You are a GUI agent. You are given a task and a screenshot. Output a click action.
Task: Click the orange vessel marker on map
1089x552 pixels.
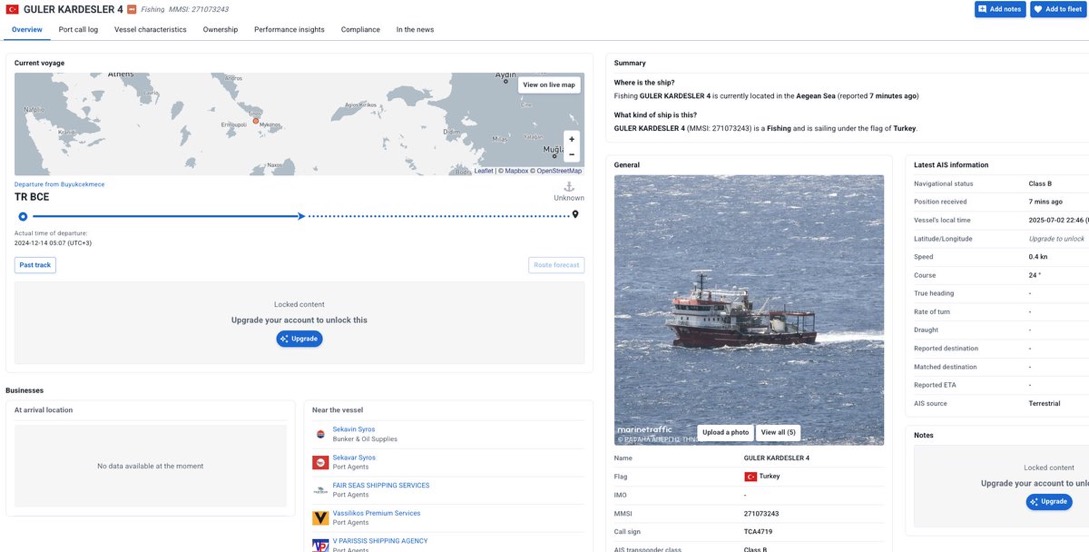(256, 121)
